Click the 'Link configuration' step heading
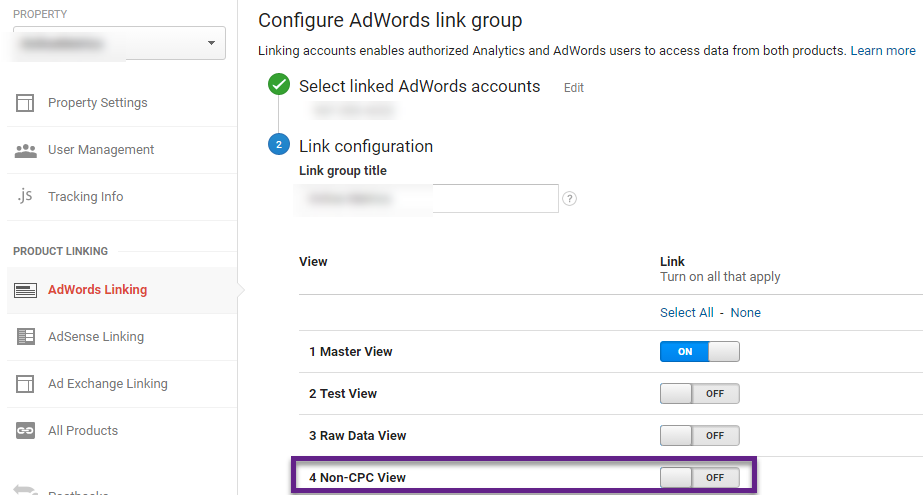 coord(366,146)
